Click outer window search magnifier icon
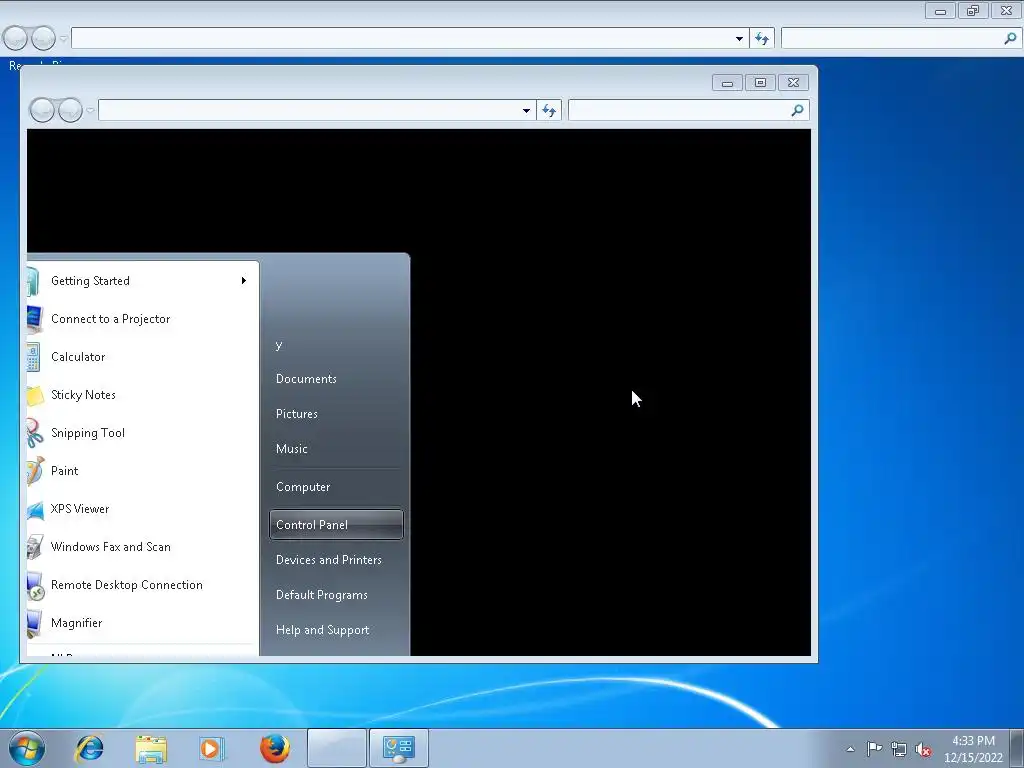The height and width of the screenshot is (768, 1024). tap(1010, 39)
